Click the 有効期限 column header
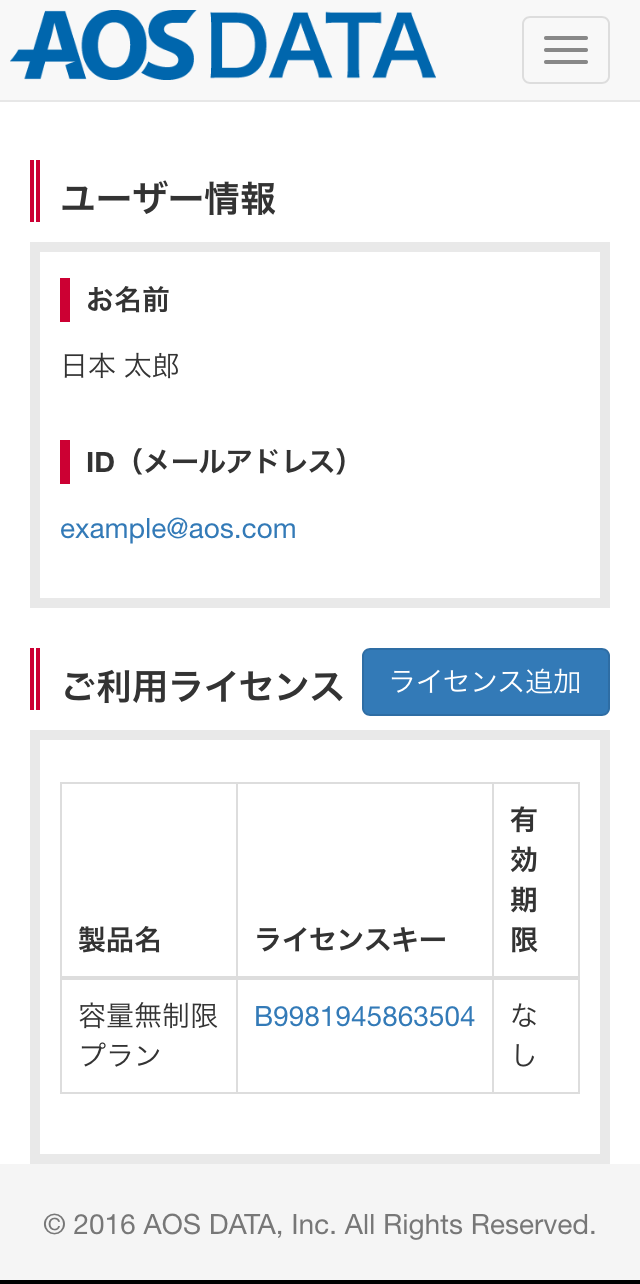Image resolution: width=640 pixels, height=1284 pixels. 524,880
